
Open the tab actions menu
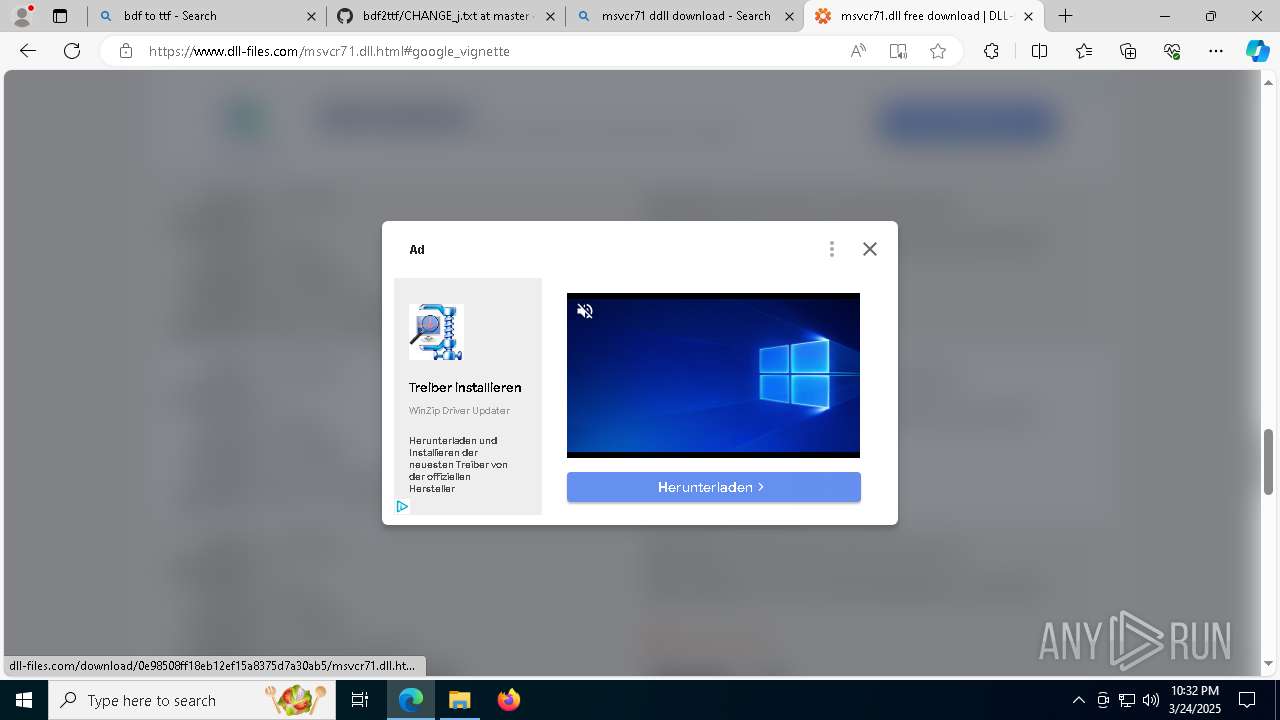click(x=60, y=16)
